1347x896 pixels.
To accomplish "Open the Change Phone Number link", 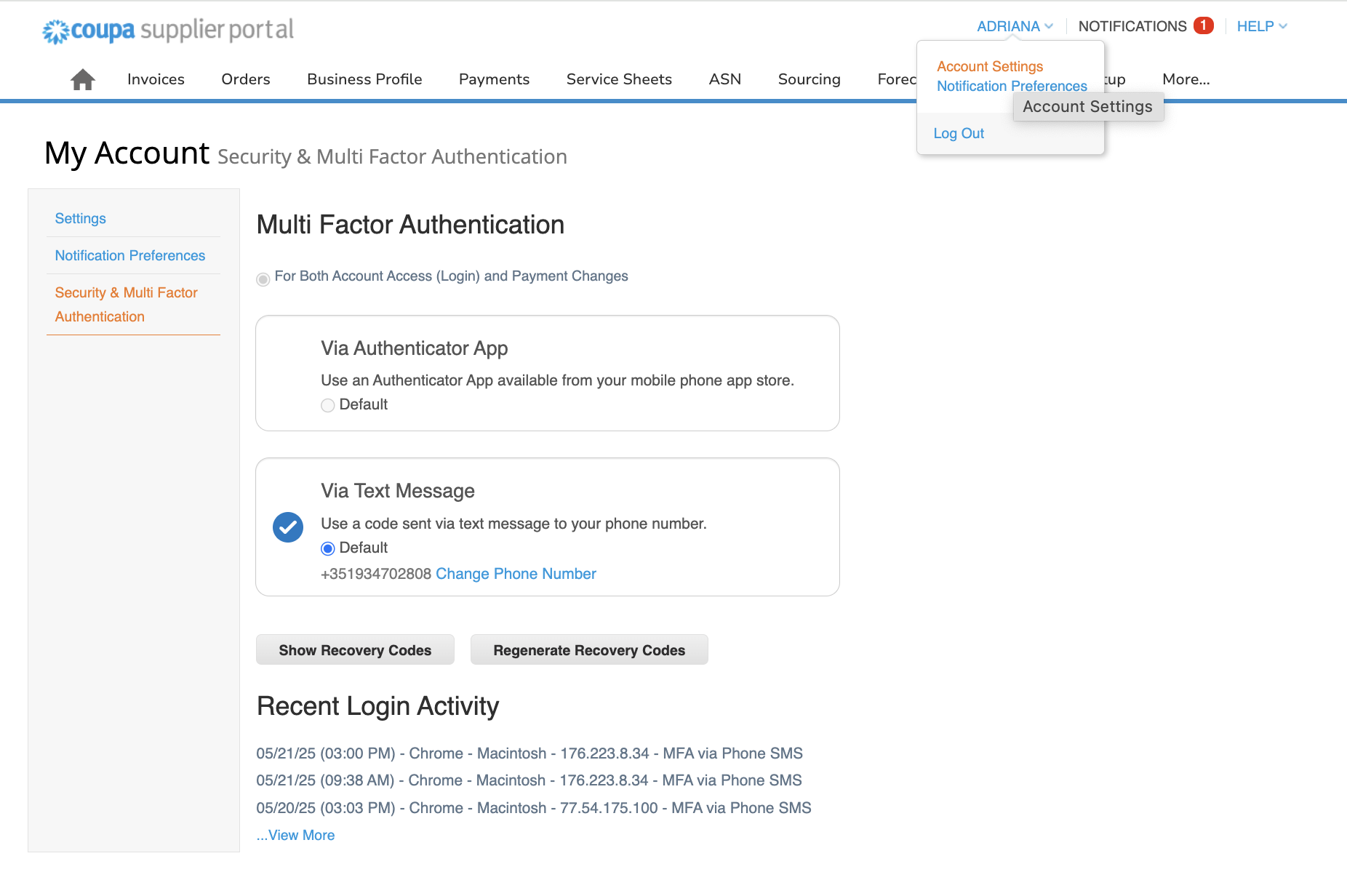I will coord(515,573).
